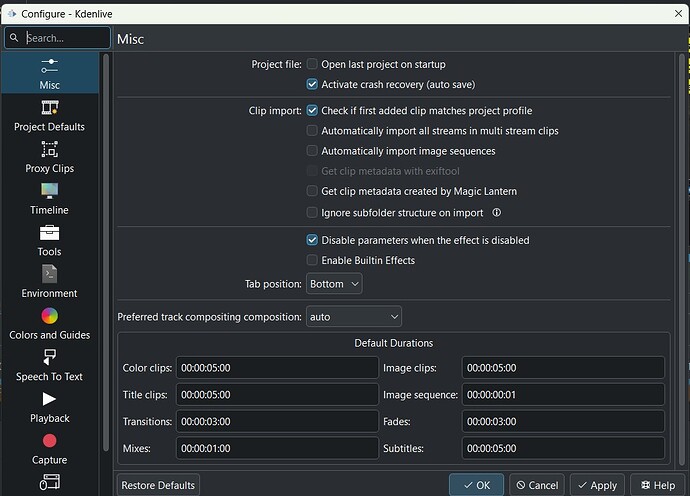The width and height of the screenshot is (690, 496).
Task: Enable auto import of multi stream clips
Action: [x=312, y=131]
